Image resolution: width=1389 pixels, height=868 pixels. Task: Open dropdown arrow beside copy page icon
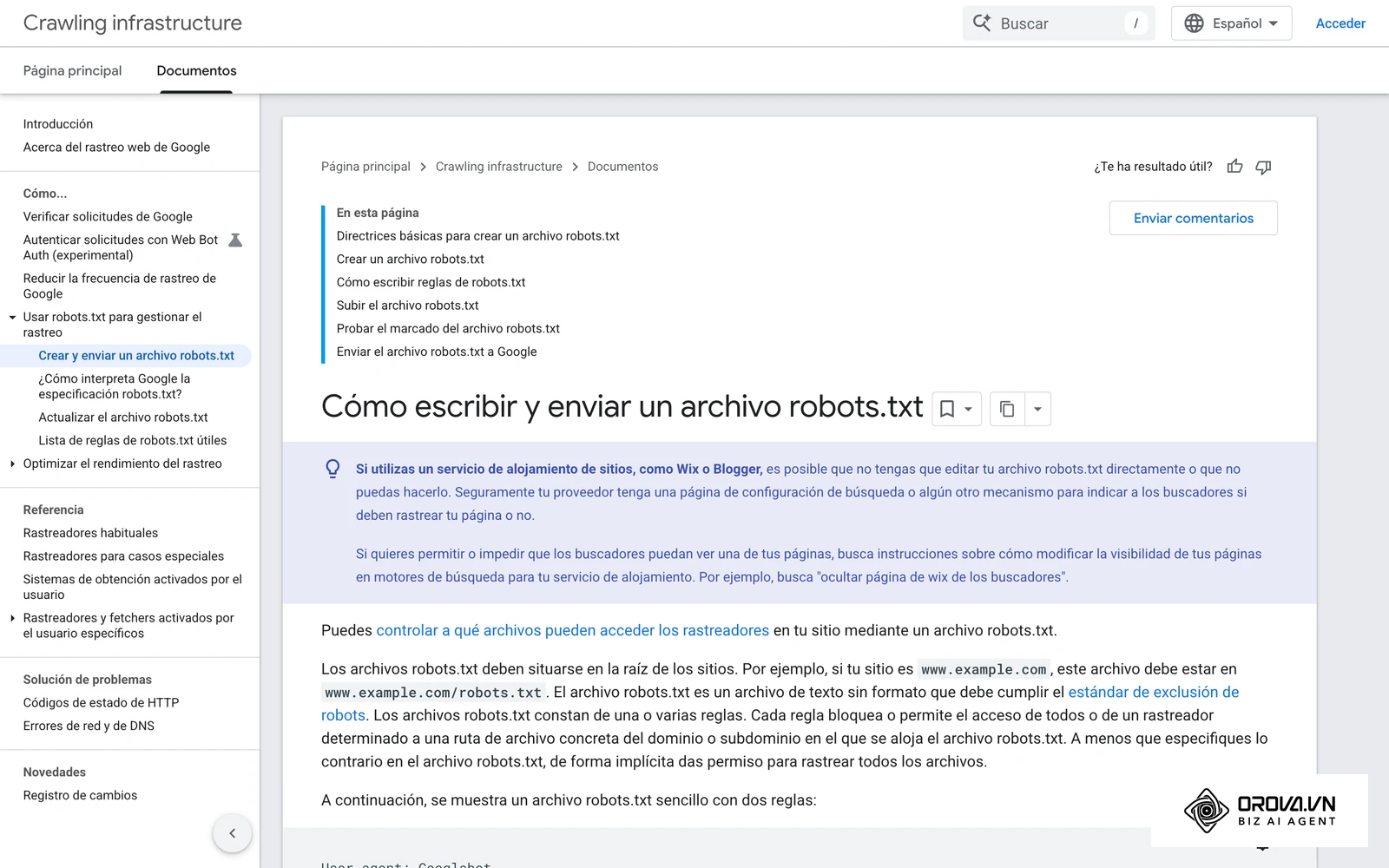(1037, 409)
